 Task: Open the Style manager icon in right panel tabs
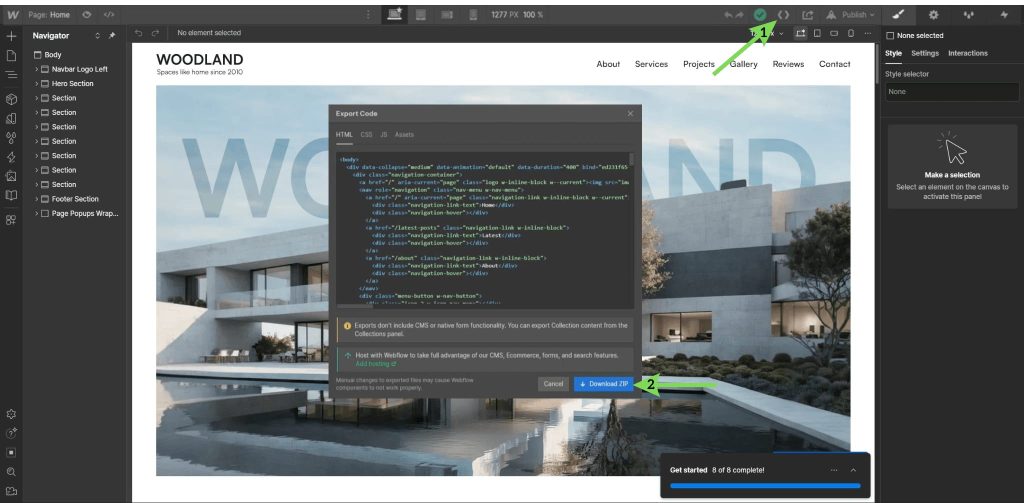coord(969,14)
